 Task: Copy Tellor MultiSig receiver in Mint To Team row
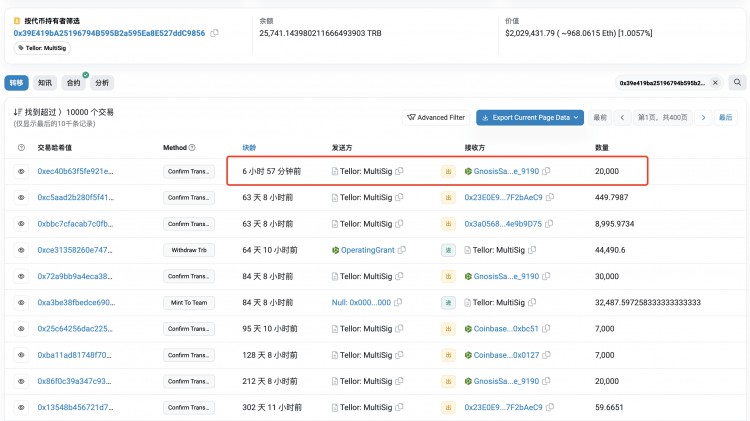532,302
